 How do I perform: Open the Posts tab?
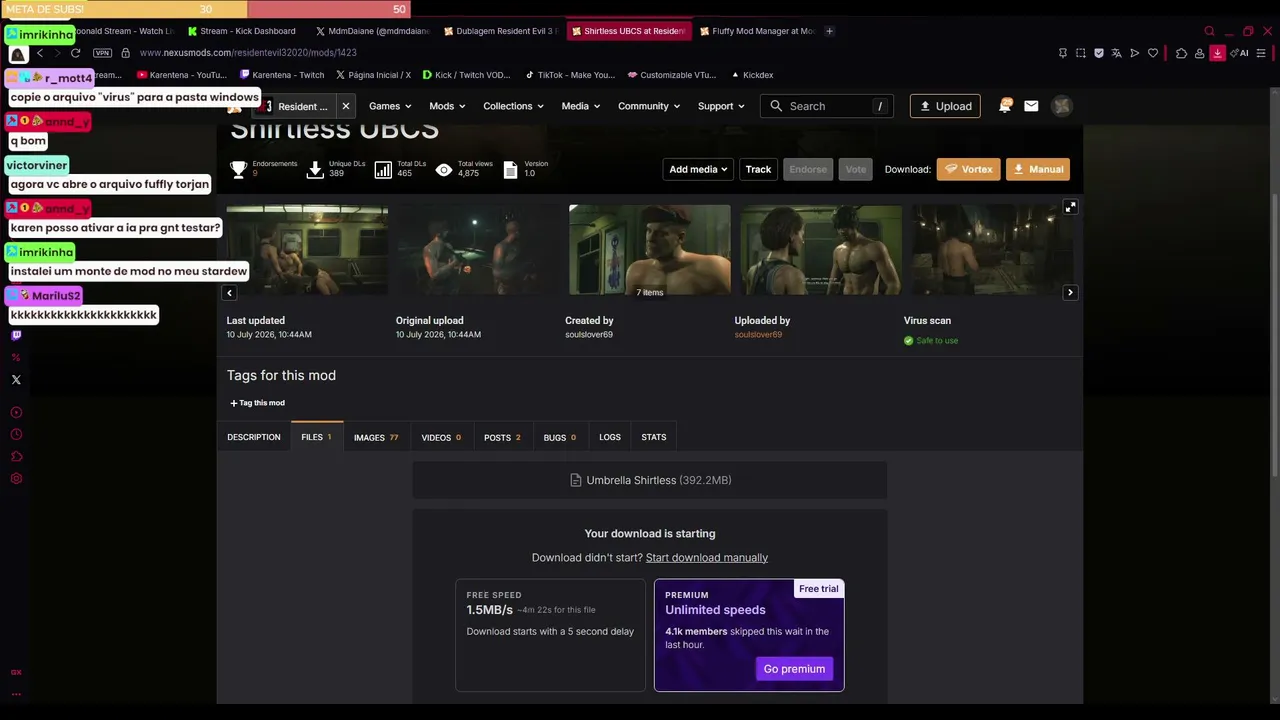(x=502, y=437)
